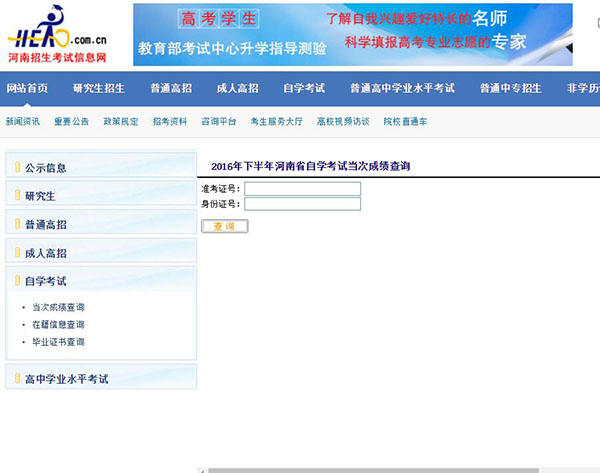Visit the 考生服务大厅 link

276,121
